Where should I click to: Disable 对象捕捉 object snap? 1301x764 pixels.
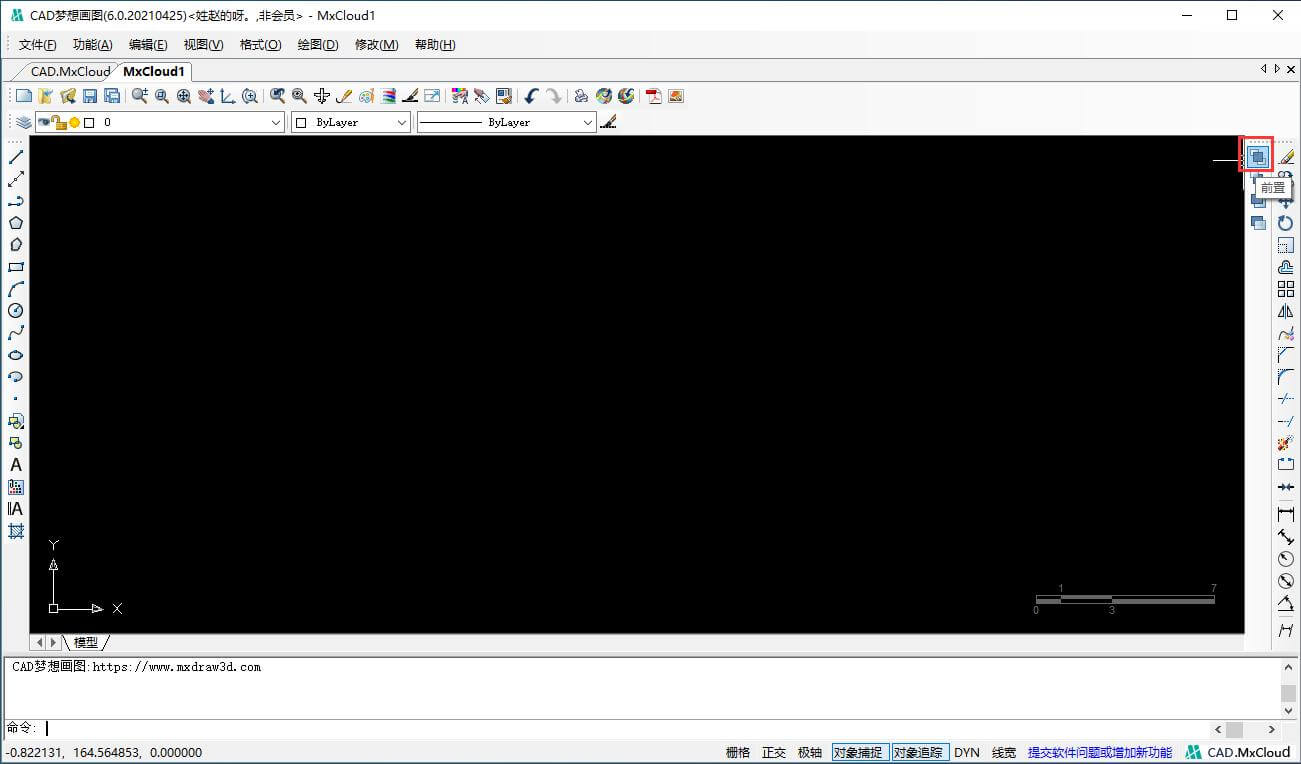[x=859, y=752]
